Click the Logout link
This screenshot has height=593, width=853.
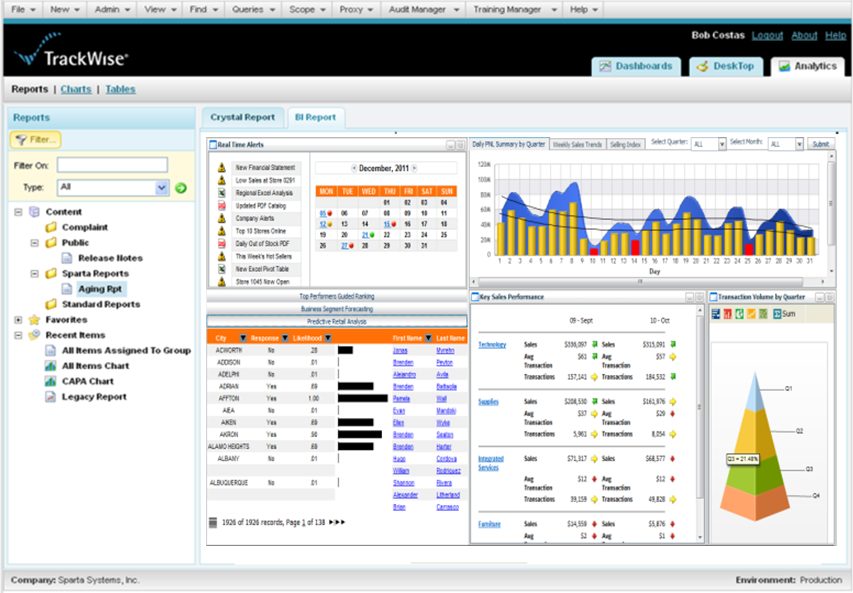click(x=767, y=35)
